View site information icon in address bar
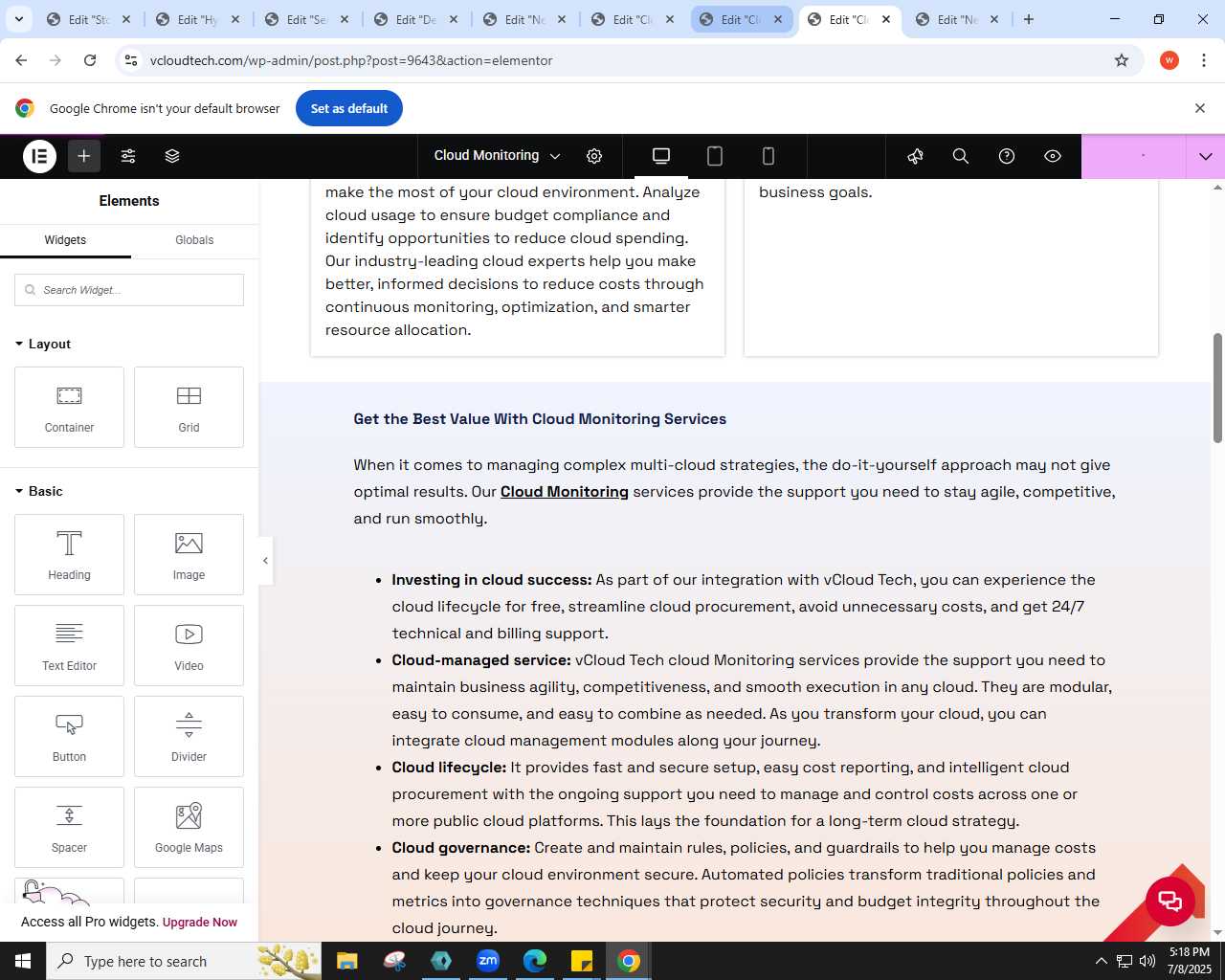 coord(131,60)
